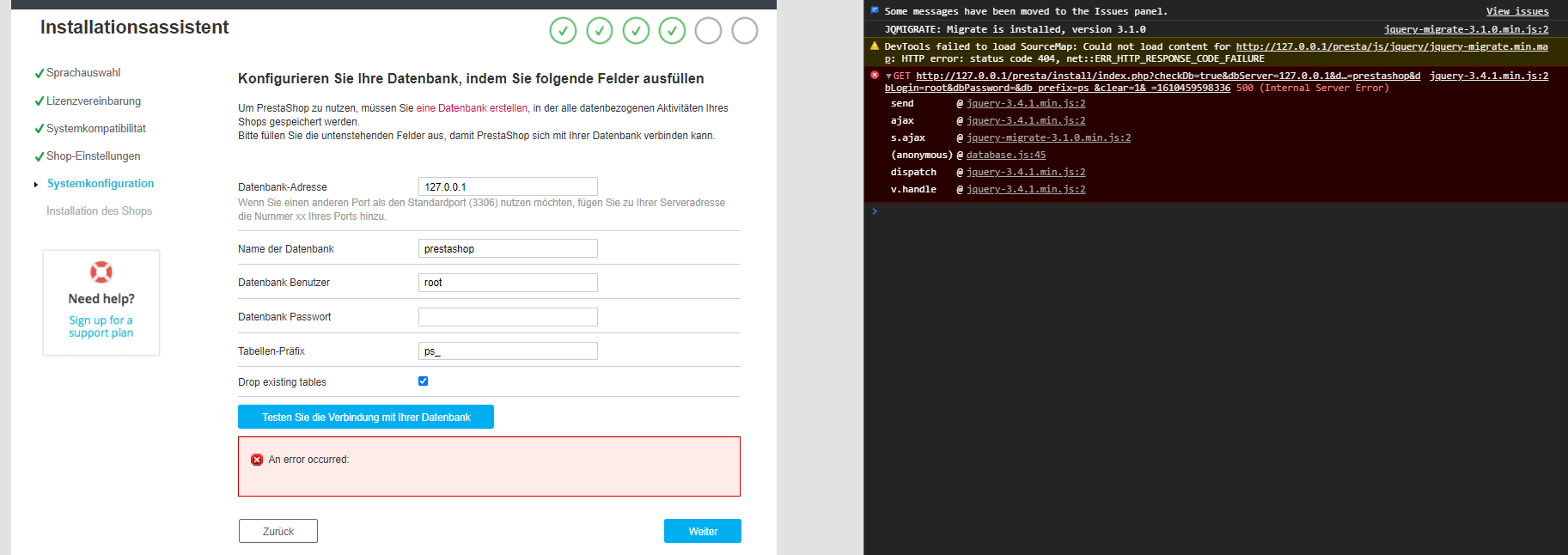Toggle the Drop existing tables checkbox
Screen dimensions: 1568x555
click(x=423, y=381)
